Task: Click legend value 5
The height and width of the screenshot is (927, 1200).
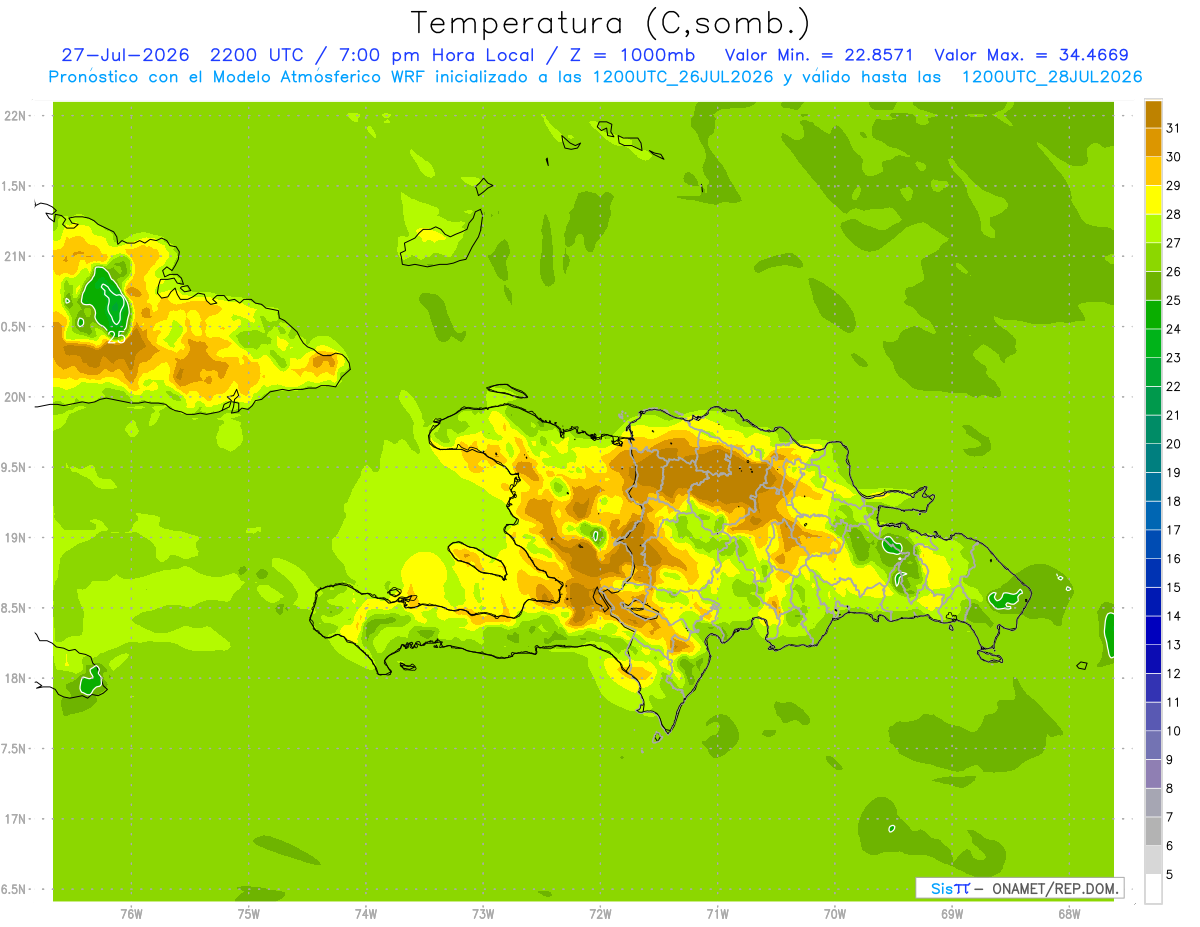Action: [x=1169, y=874]
